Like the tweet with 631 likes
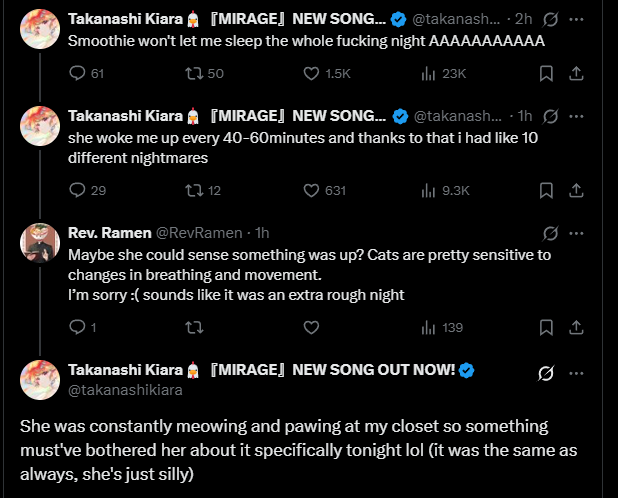Viewport: 618px width, 498px height. point(311,190)
